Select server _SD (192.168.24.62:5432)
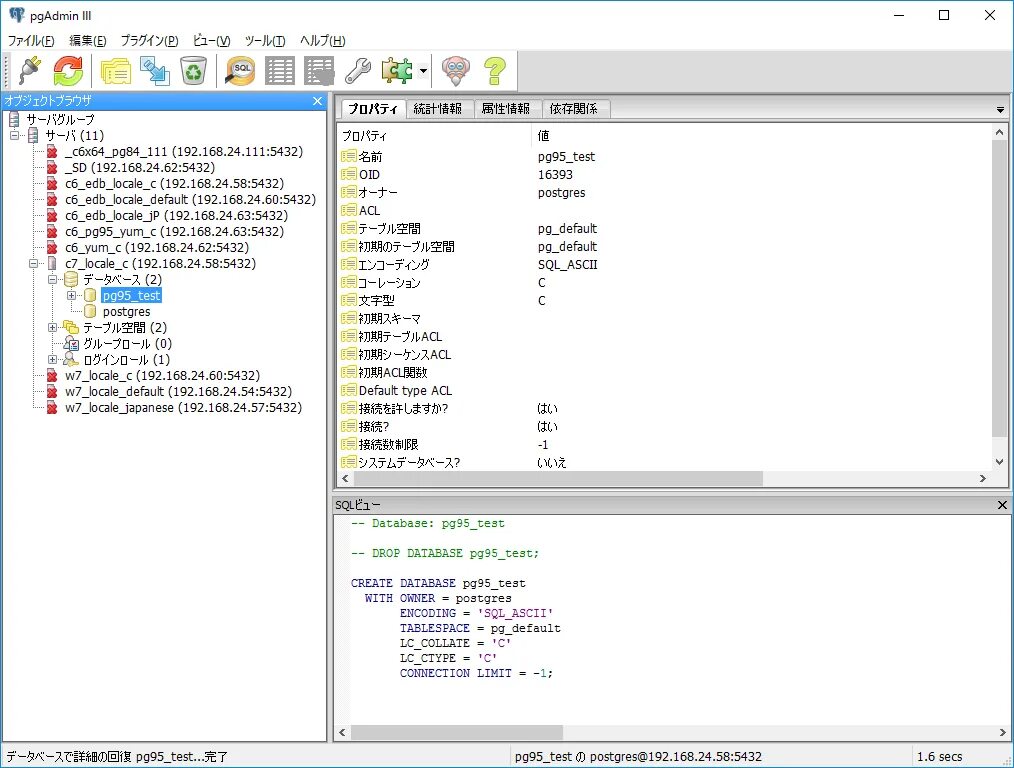Image resolution: width=1014 pixels, height=768 pixels. tap(140, 167)
